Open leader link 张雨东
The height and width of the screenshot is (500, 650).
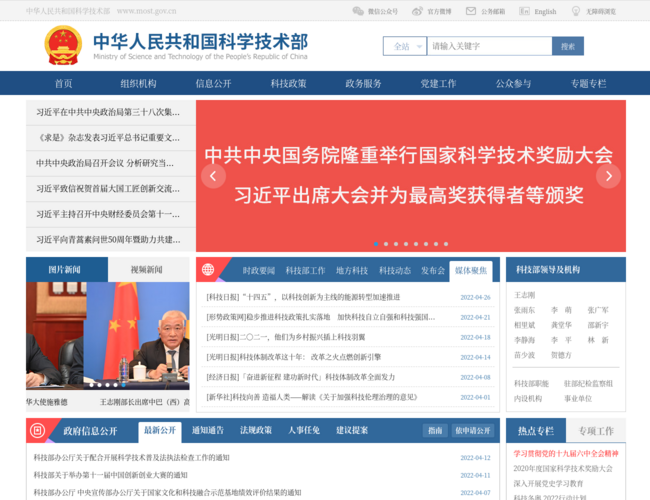pyautogui.click(x=524, y=310)
